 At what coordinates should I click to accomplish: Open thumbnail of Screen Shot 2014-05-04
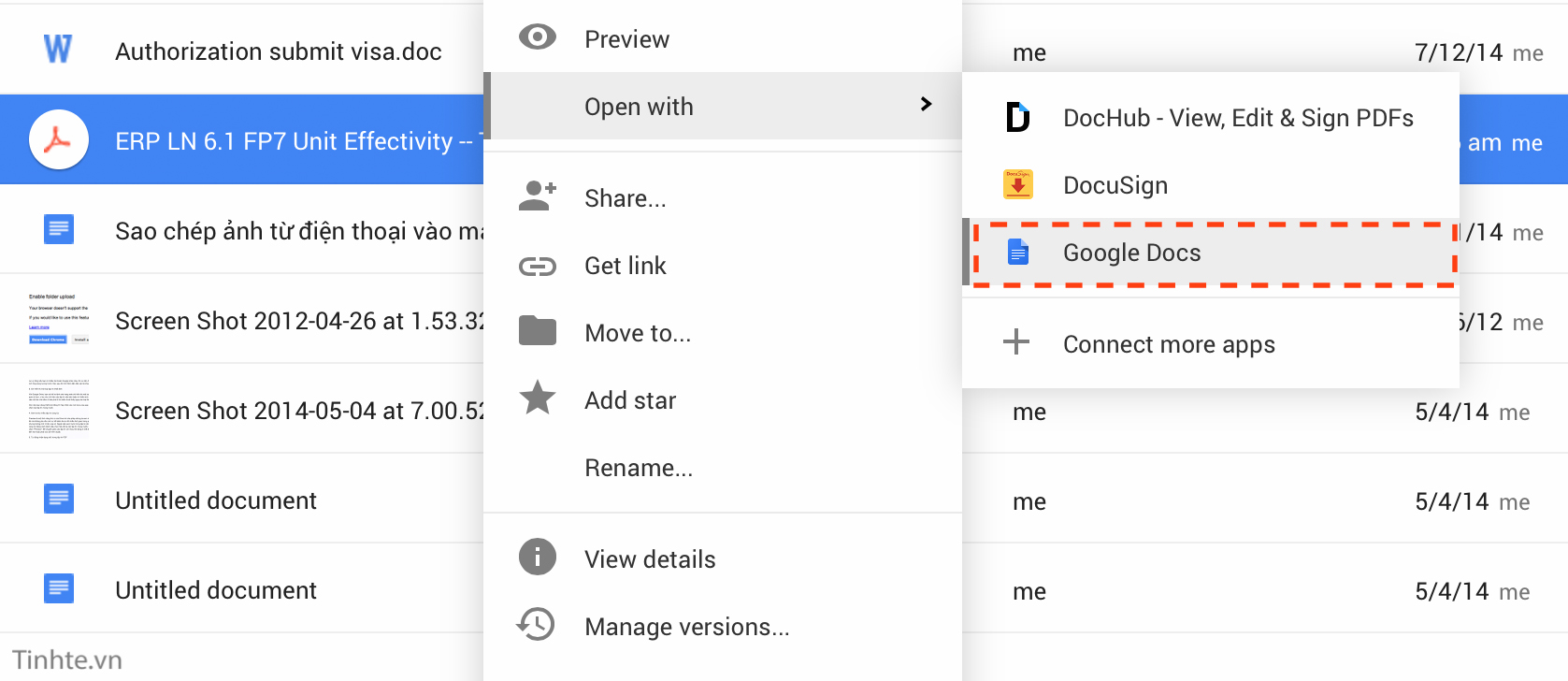coord(58,408)
